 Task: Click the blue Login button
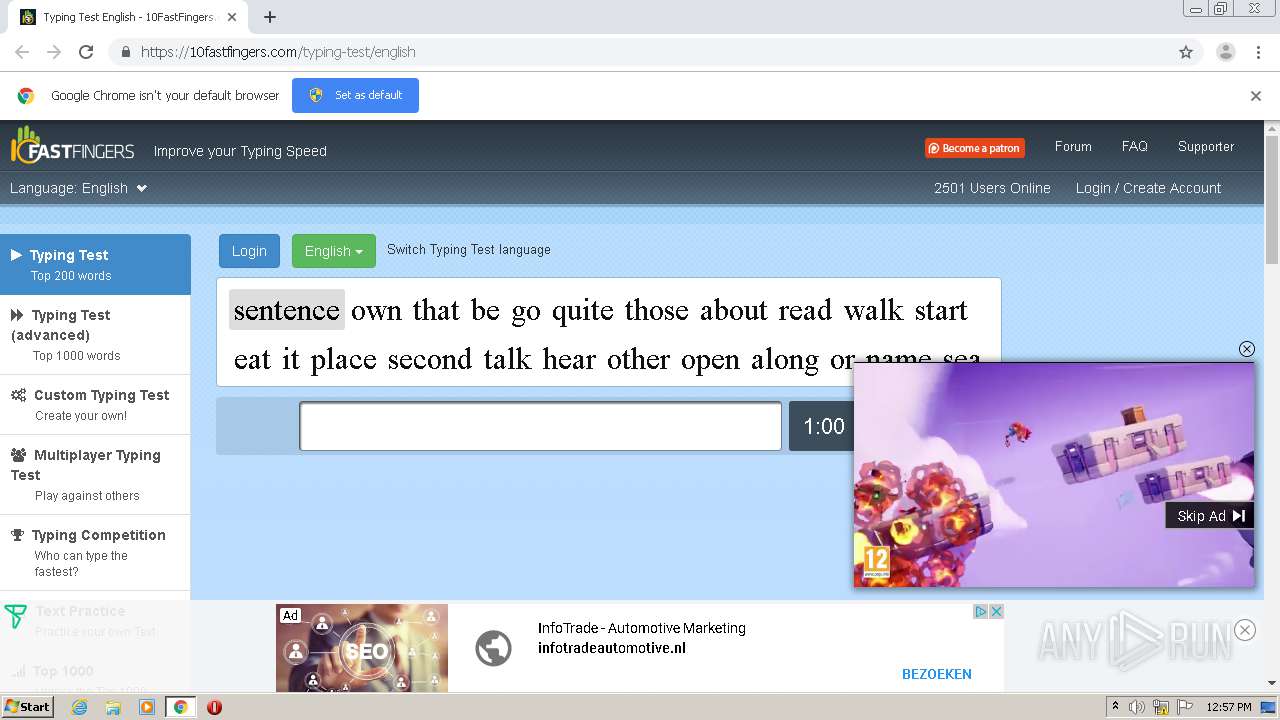pos(249,251)
